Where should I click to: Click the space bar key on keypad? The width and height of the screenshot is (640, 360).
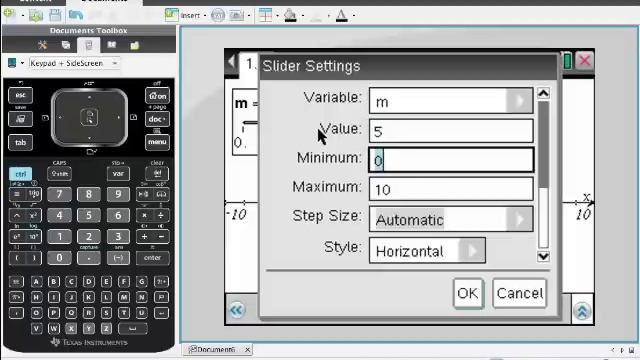tap(133, 328)
